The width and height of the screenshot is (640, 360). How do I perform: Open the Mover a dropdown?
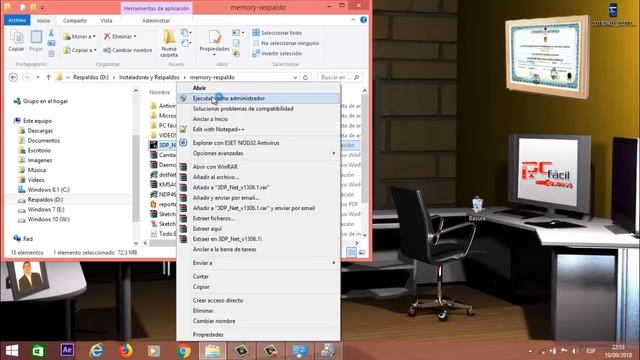pyautogui.click(x=80, y=37)
